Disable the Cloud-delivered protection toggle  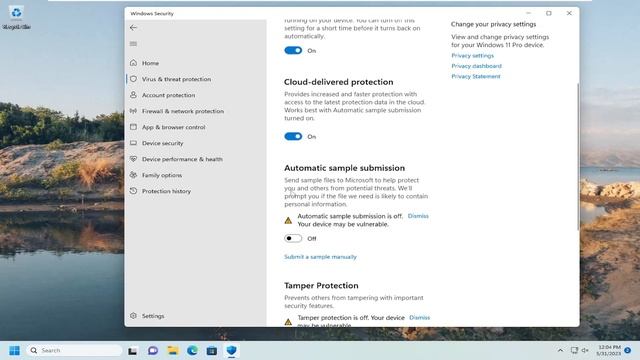click(x=293, y=136)
